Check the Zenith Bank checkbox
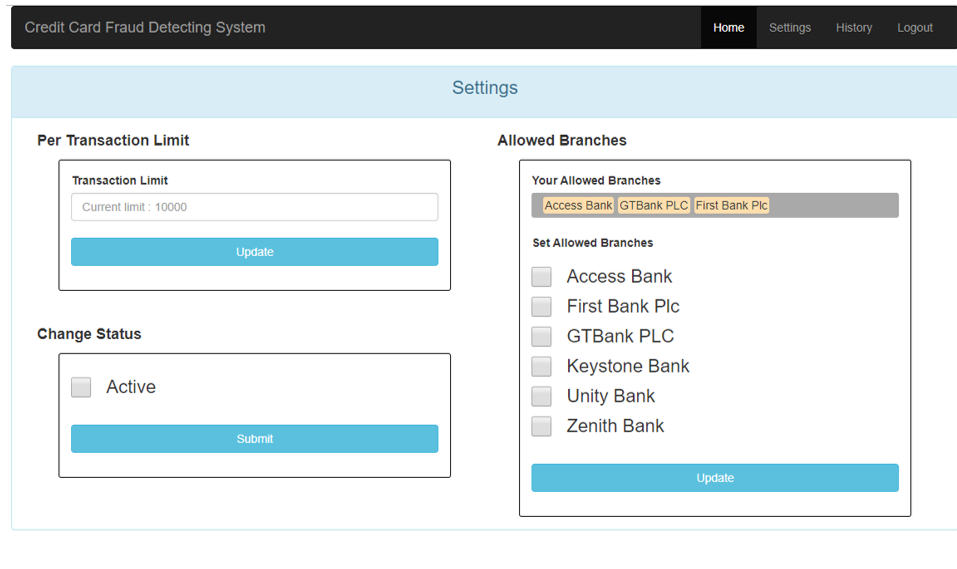Viewport: 957px width, 569px height. pos(541,426)
